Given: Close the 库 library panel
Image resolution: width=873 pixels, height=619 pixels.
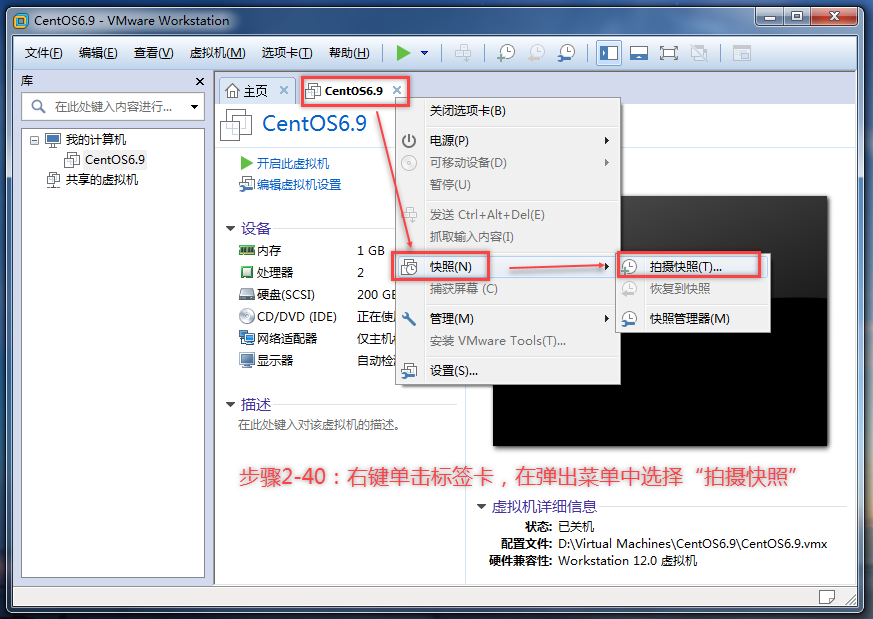Looking at the screenshot, I should point(200,81).
